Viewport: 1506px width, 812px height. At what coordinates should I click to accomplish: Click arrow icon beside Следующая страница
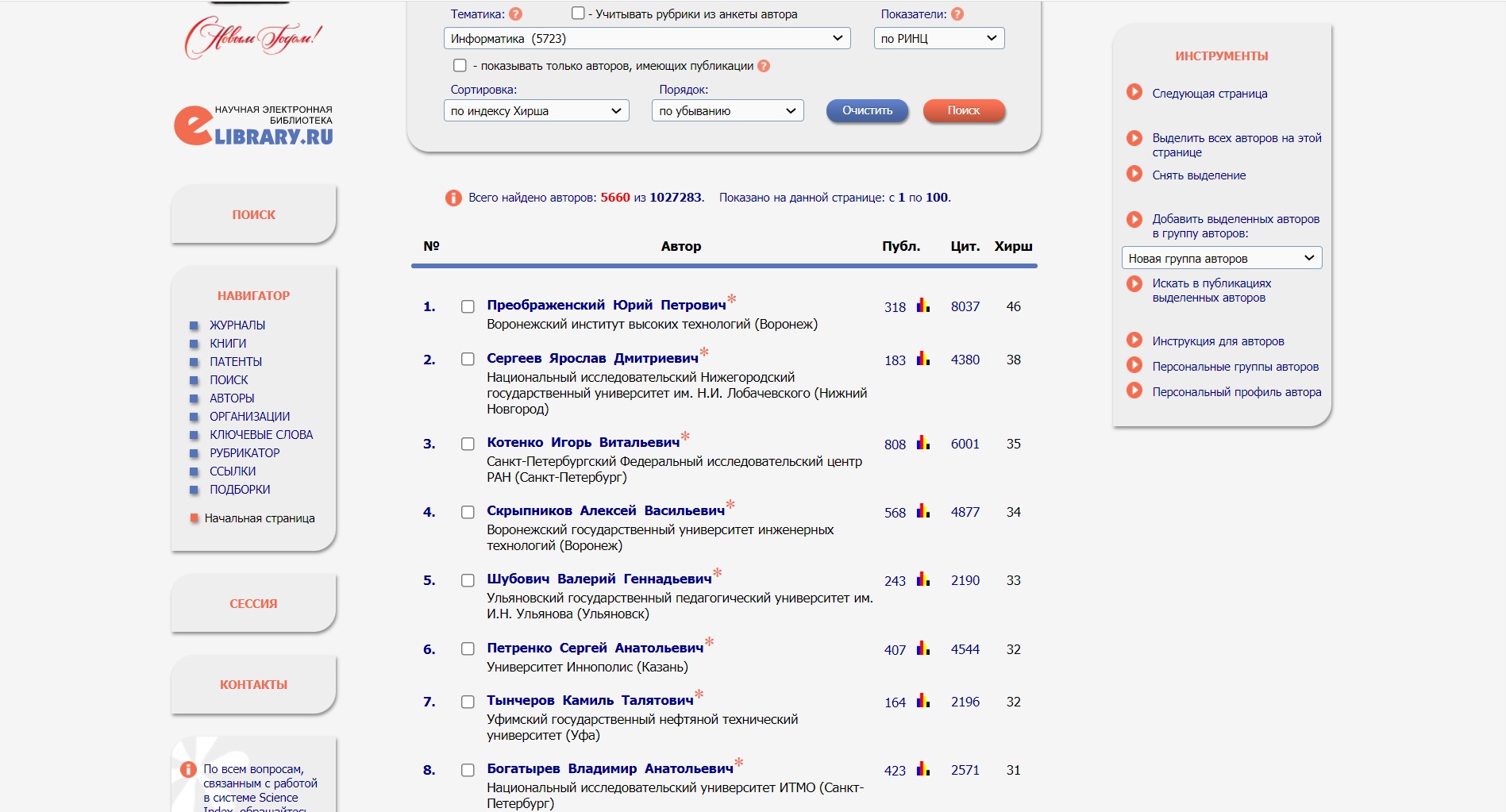pyautogui.click(x=1134, y=92)
